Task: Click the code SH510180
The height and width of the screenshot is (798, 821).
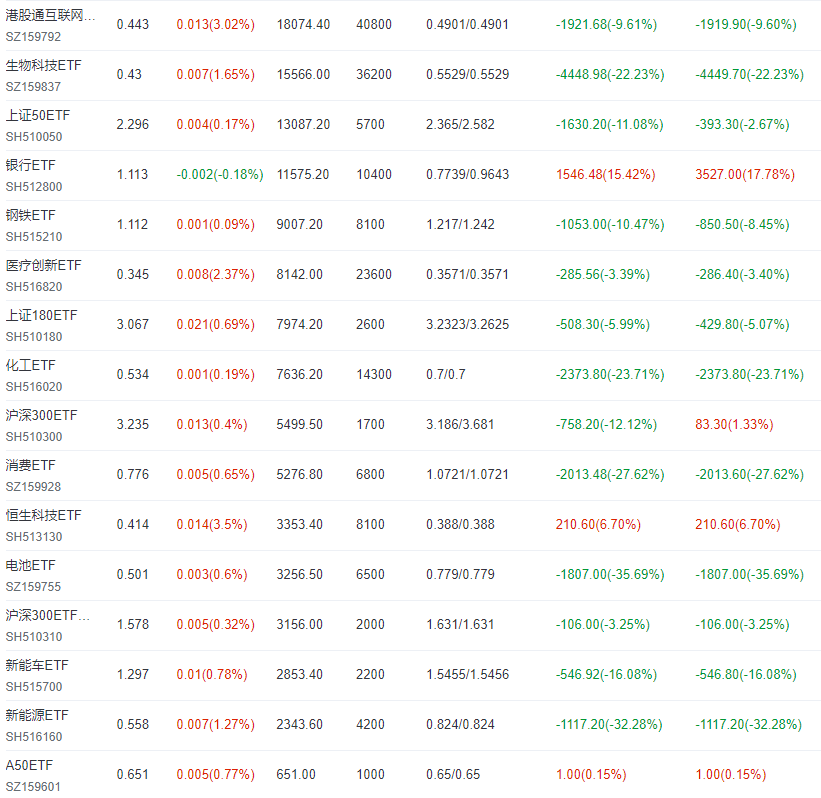Action: point(34,337)
